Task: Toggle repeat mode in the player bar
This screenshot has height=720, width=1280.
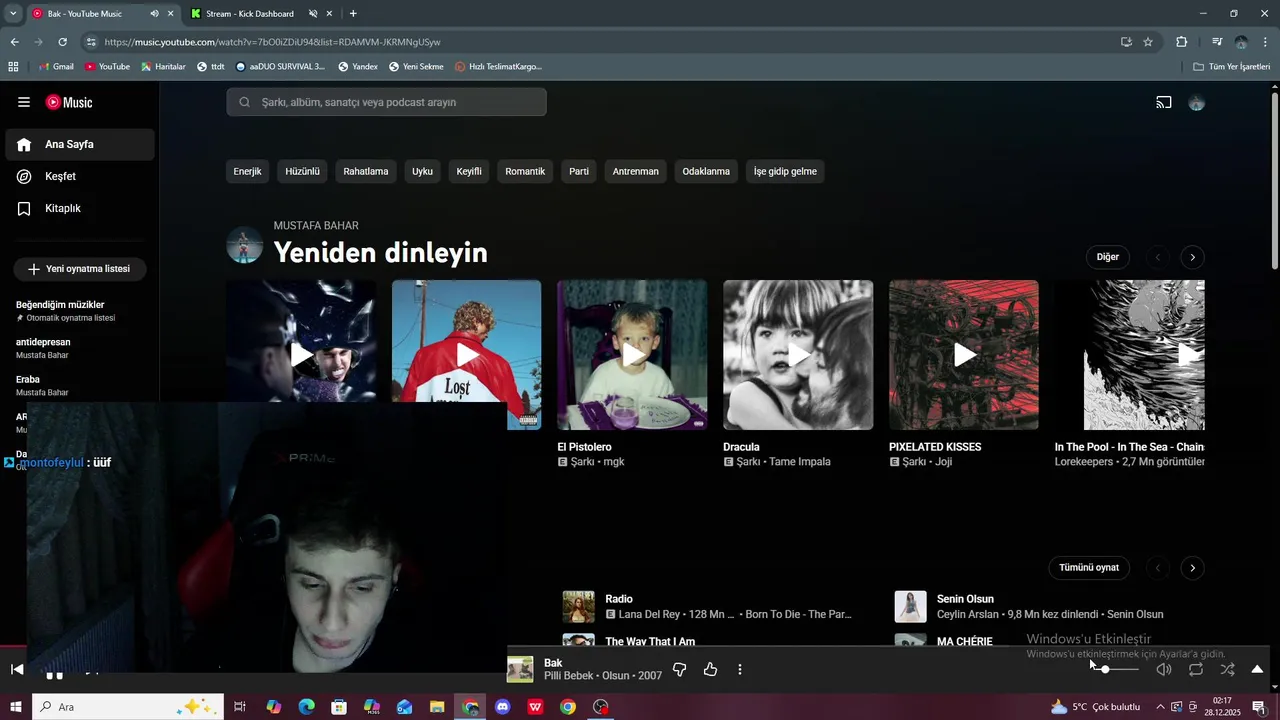Action: click(x=1196, y=669)
